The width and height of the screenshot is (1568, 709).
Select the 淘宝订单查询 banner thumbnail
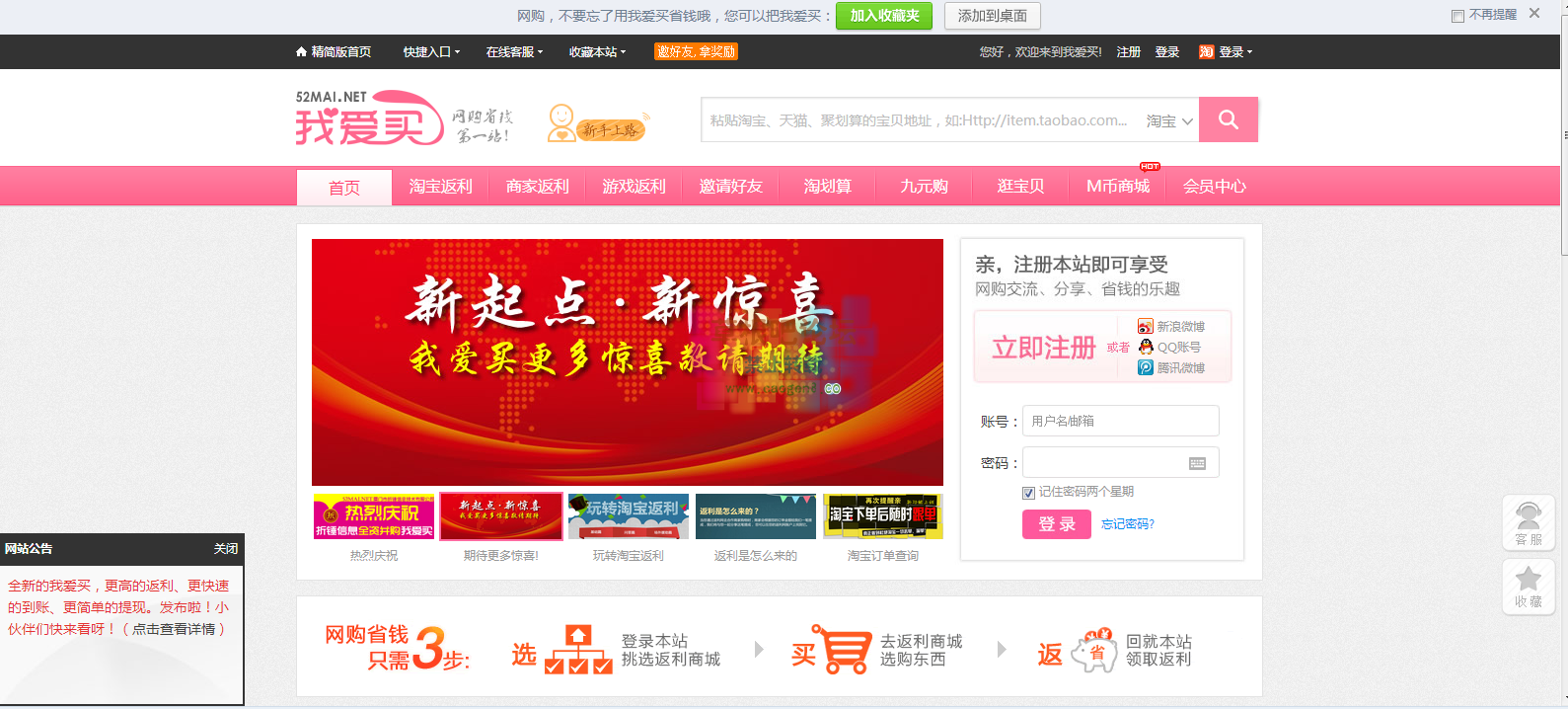click(x=883, y=516)
